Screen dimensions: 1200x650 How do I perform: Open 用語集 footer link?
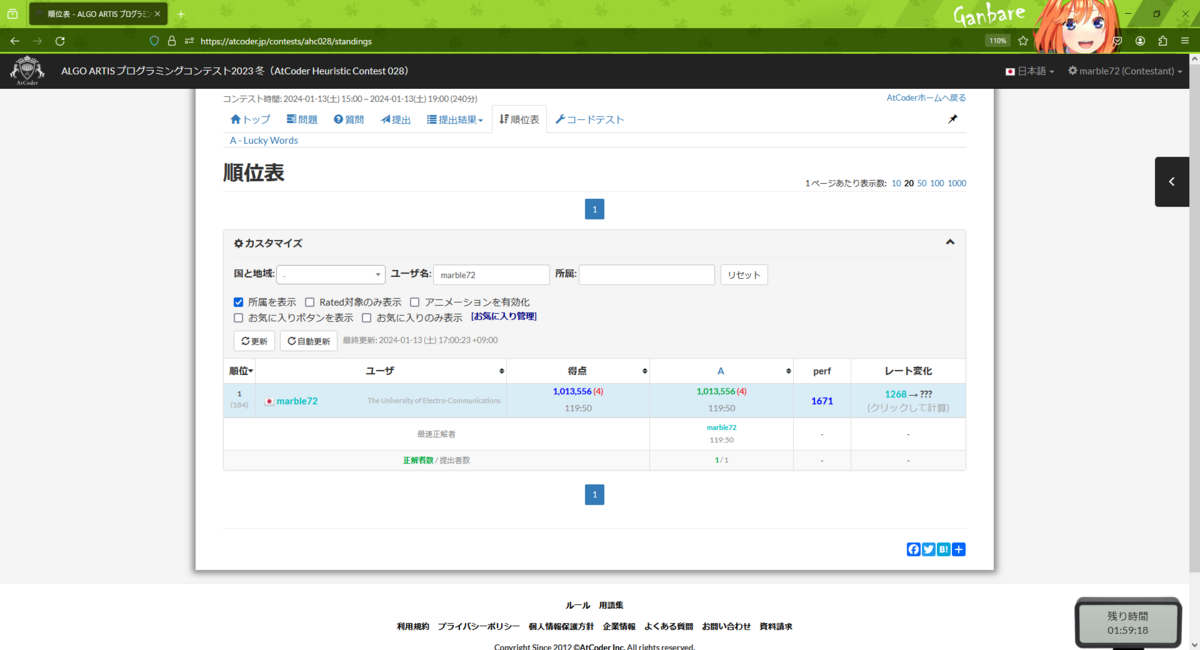(x=611, y=606)
